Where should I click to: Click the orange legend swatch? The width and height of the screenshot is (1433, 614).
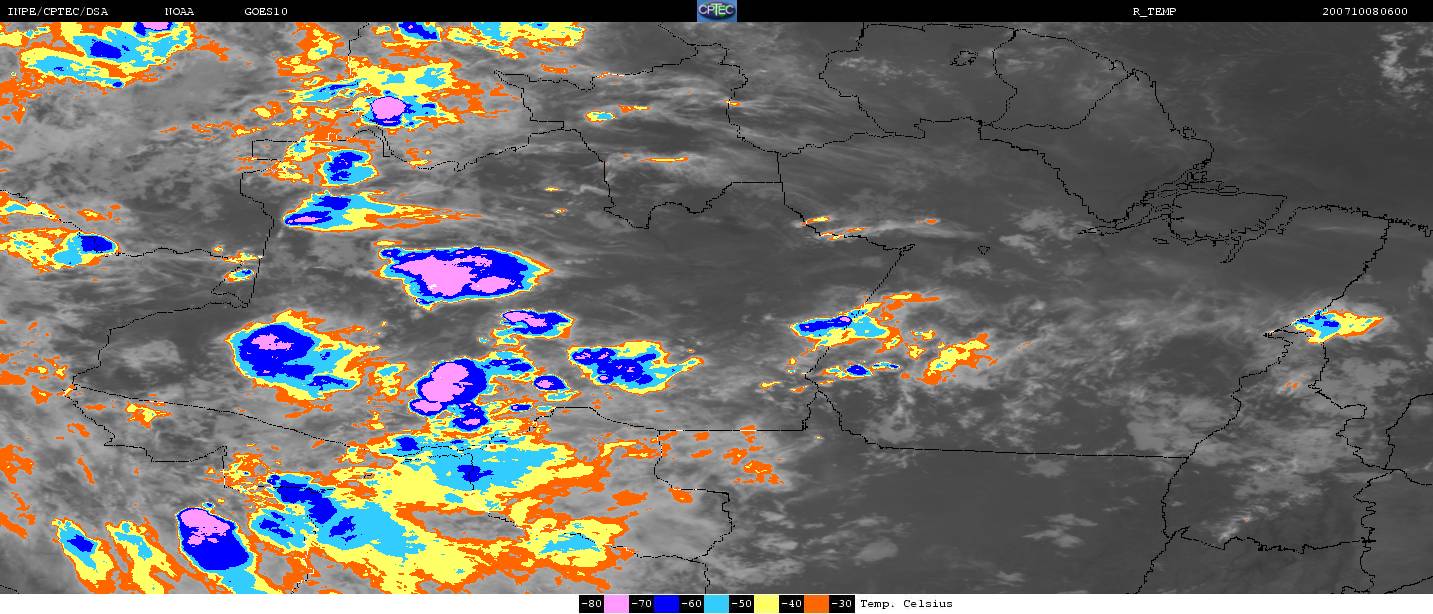816,603
